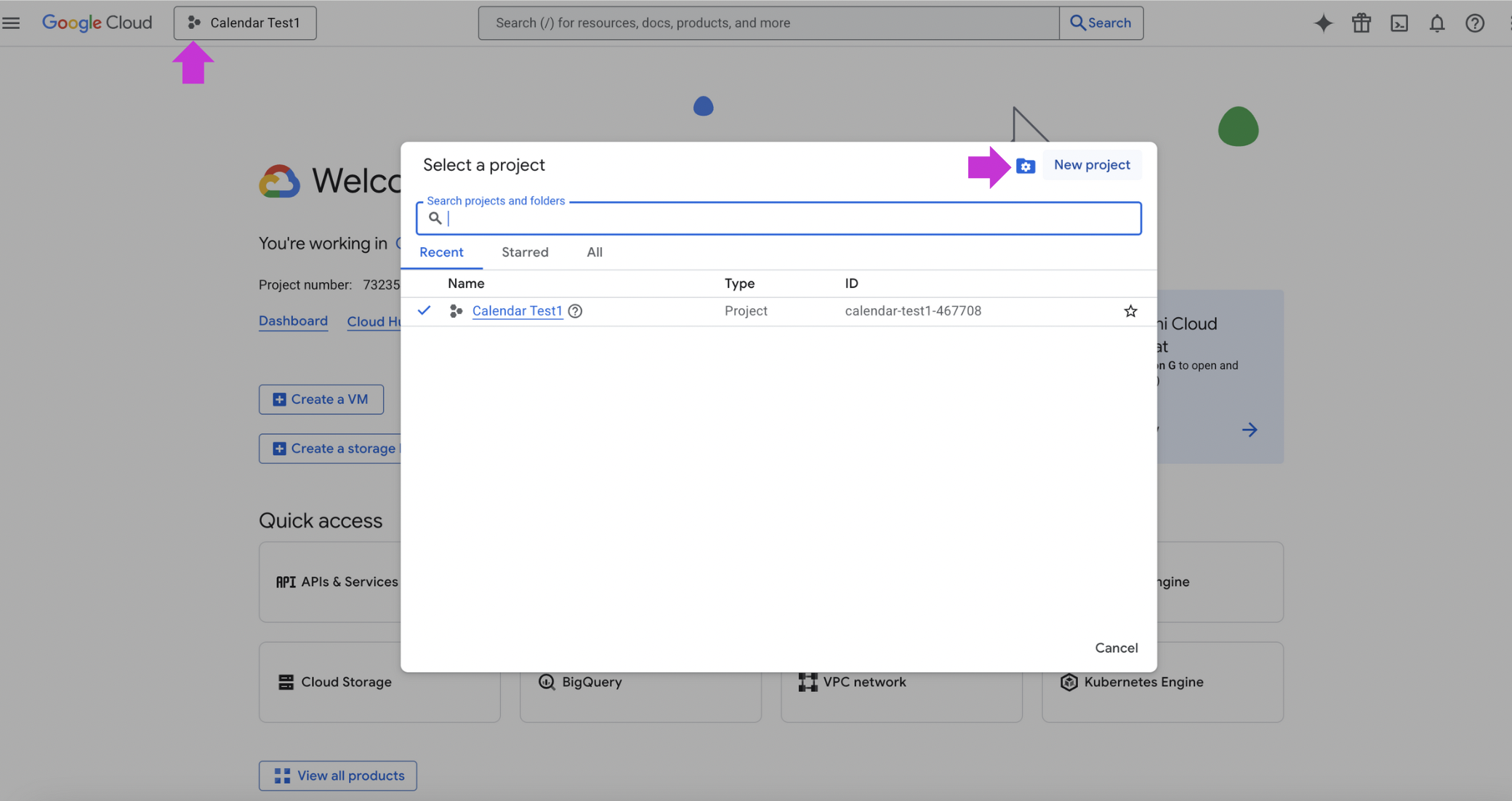Click arrow on Gemini Cloud card
Viewport: 1512px width, 801px height.
pos(1249,430)
